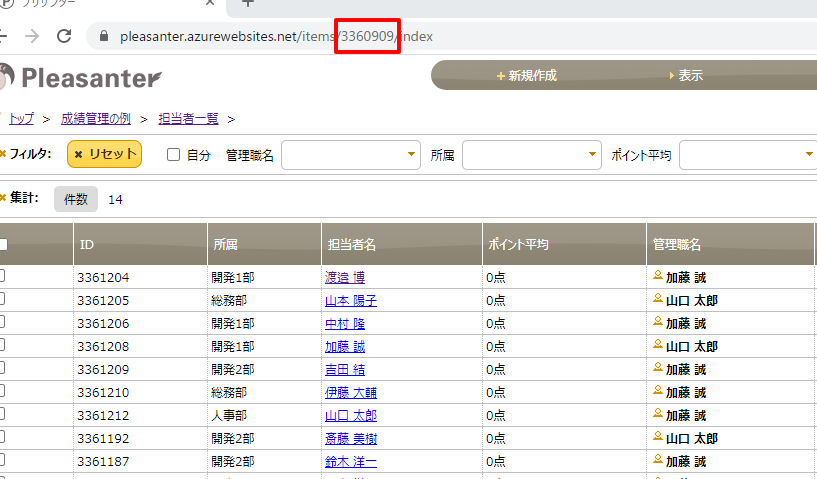Toggle the select-all header checkbox
This screenshot has width=817, height=479.
pyautogui.click(x=3, y=244)
